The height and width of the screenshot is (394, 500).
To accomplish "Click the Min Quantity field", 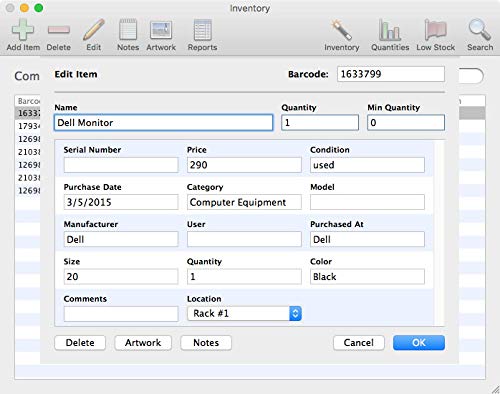I will point(406,123).
